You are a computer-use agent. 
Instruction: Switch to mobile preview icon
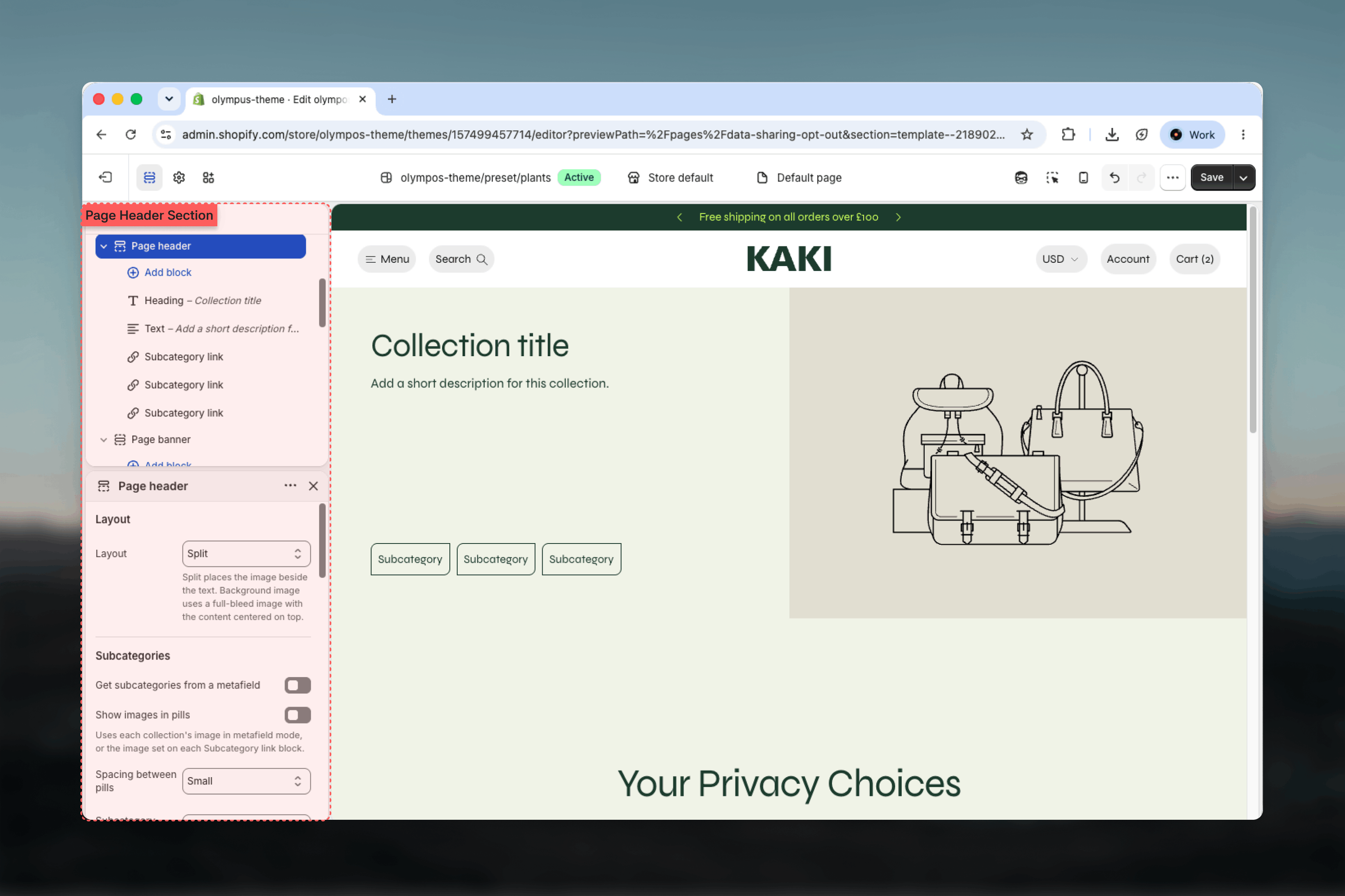(x=1083, y=177)
